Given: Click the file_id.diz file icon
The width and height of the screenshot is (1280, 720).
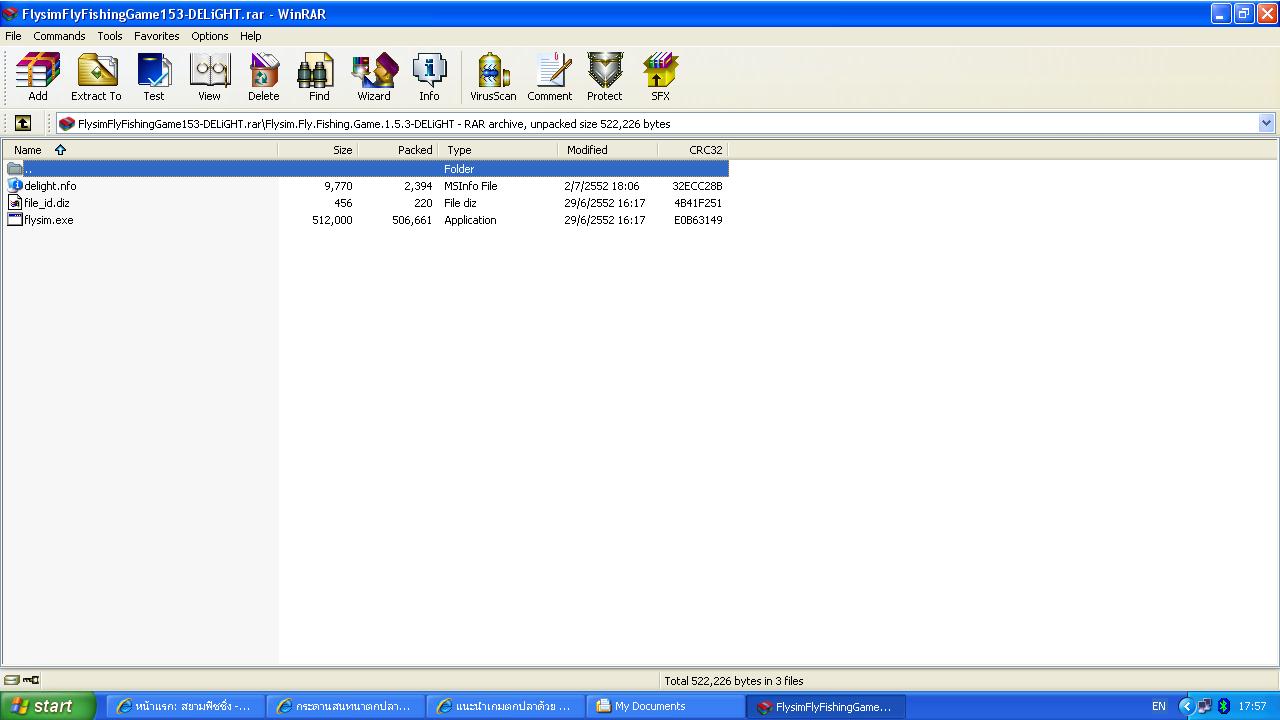Looking at the screenshot, I should pos(15,202).
